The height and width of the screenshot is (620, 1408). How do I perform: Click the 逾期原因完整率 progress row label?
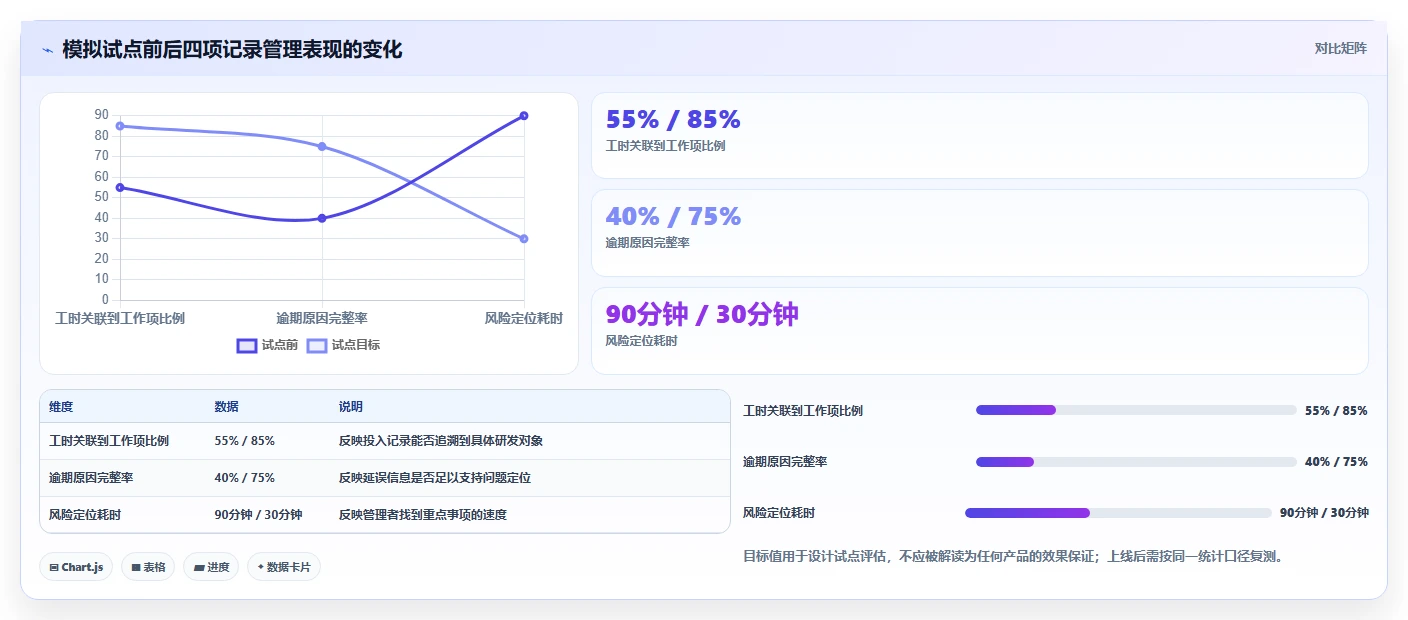coord(785,462)
